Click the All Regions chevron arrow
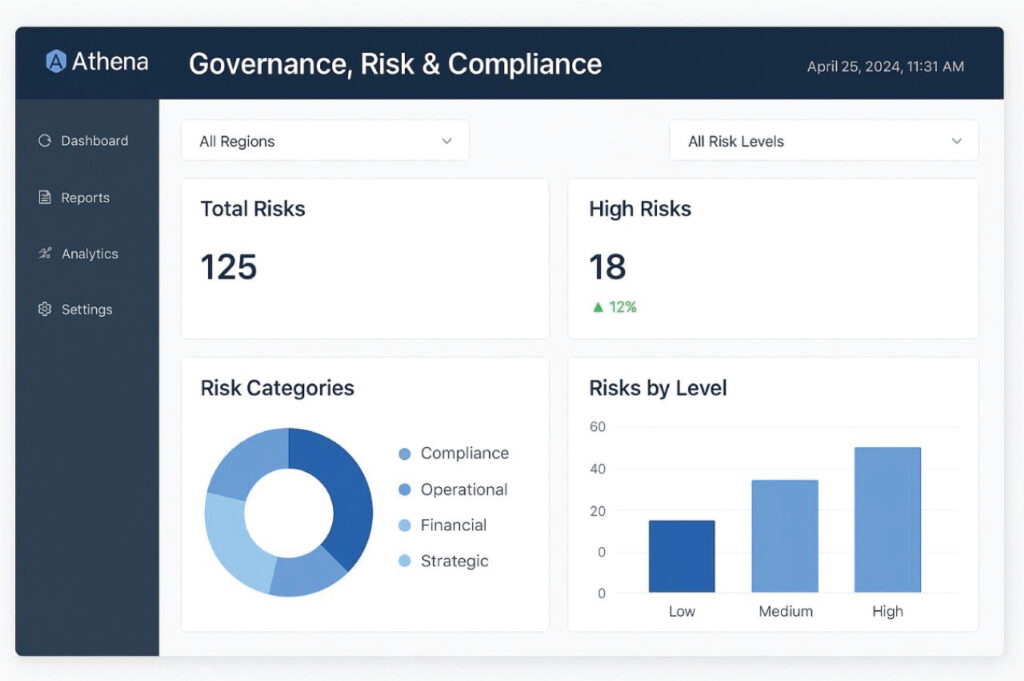 coord(447,141)
